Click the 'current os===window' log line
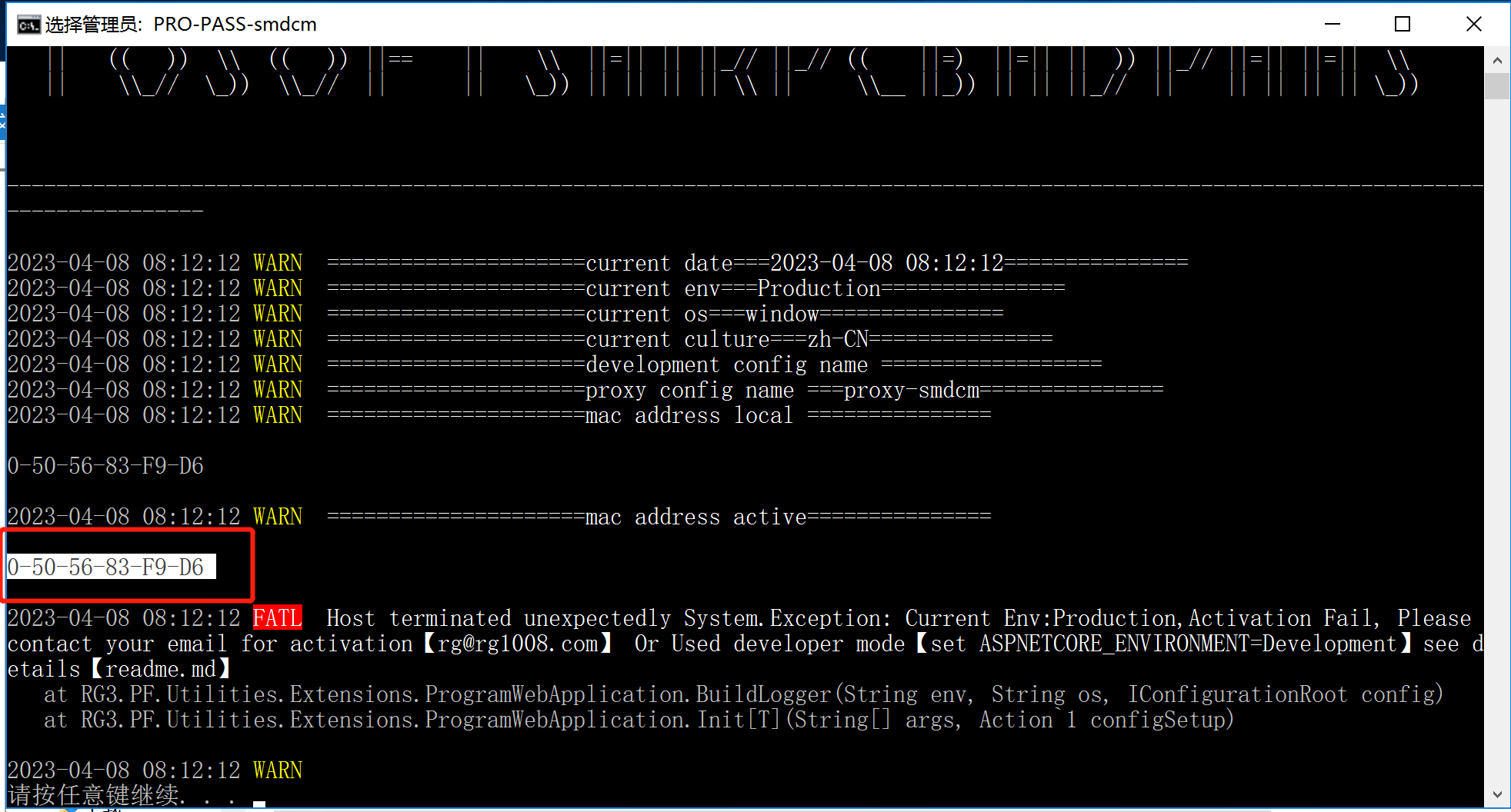The height and width of the screenshot is (812, 1511). coord(505,314)
